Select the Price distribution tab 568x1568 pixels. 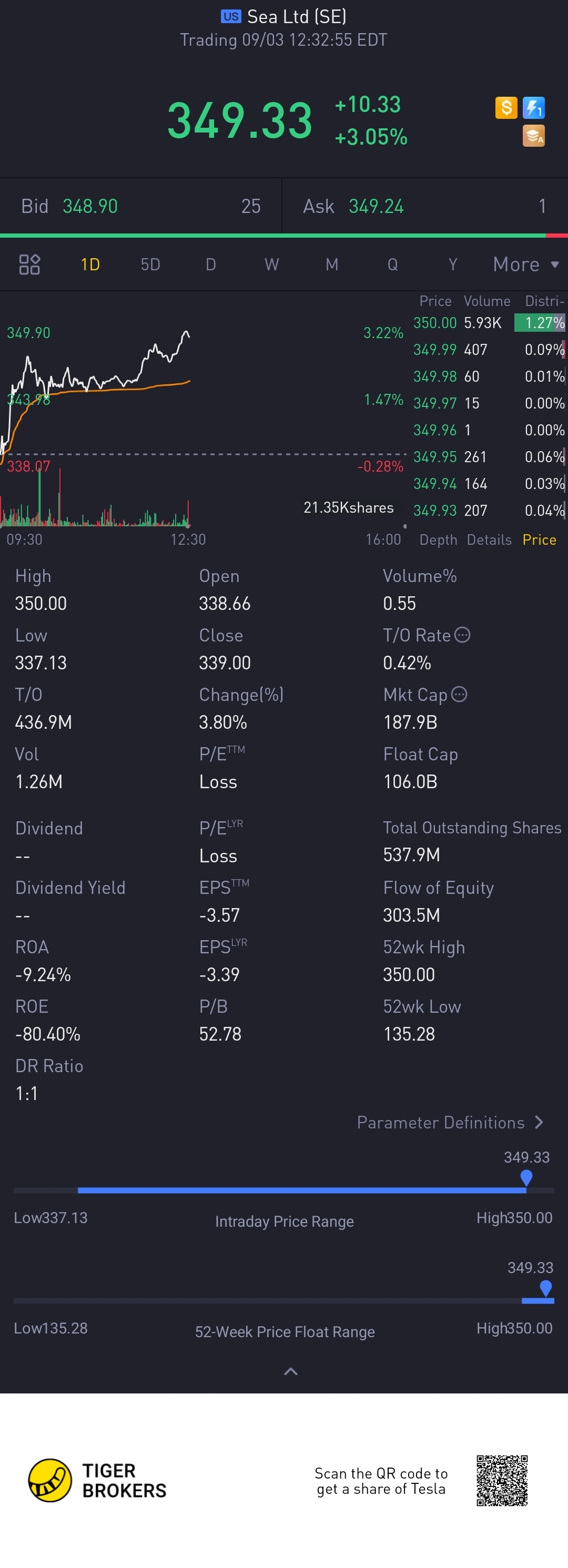540,539
